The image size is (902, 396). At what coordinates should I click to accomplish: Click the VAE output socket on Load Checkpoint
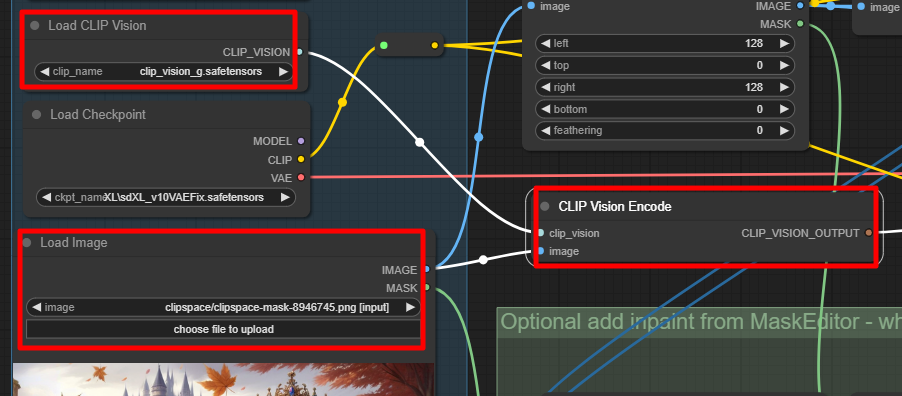[300, 177]
